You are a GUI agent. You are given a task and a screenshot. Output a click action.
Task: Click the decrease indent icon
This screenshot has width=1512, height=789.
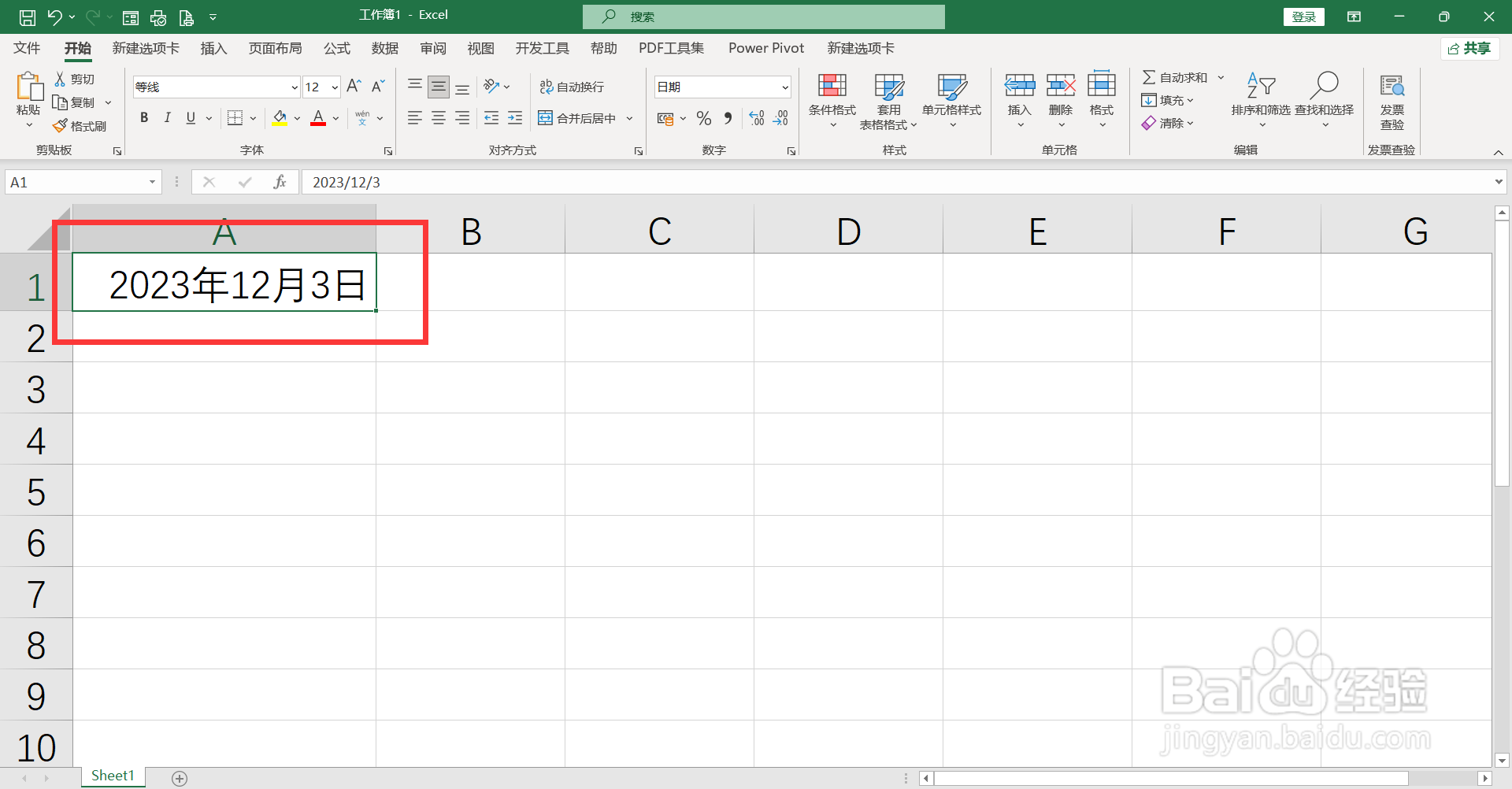(x=491, y=118)
